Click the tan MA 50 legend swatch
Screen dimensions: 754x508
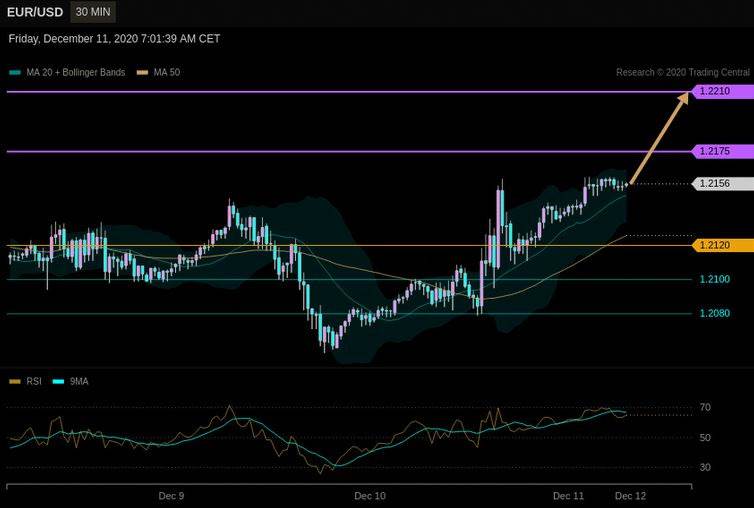coord(142,73)
